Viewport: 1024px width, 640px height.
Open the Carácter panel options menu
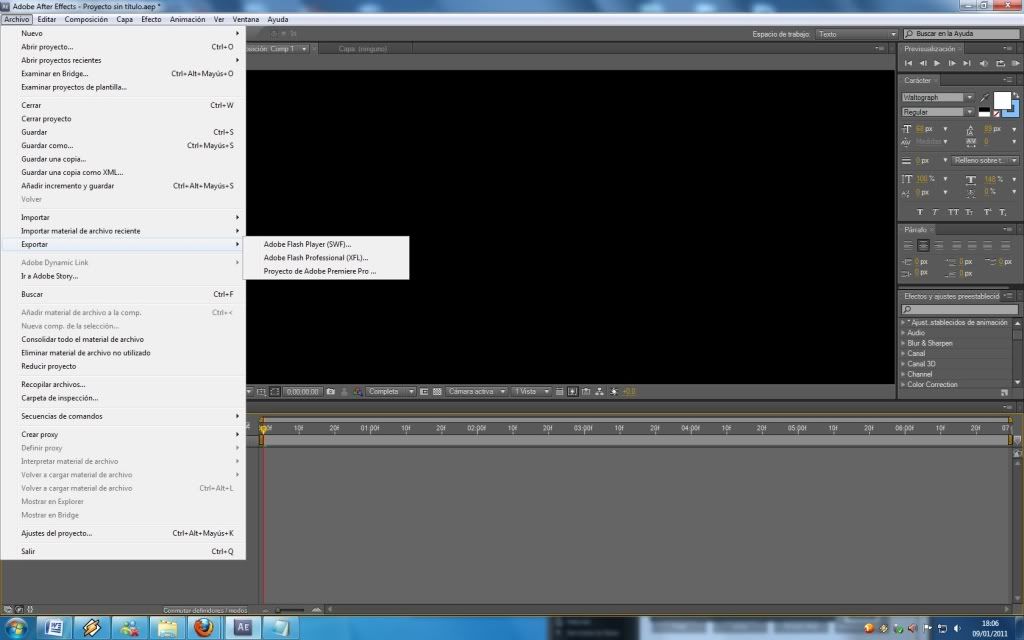[1009, 80]
